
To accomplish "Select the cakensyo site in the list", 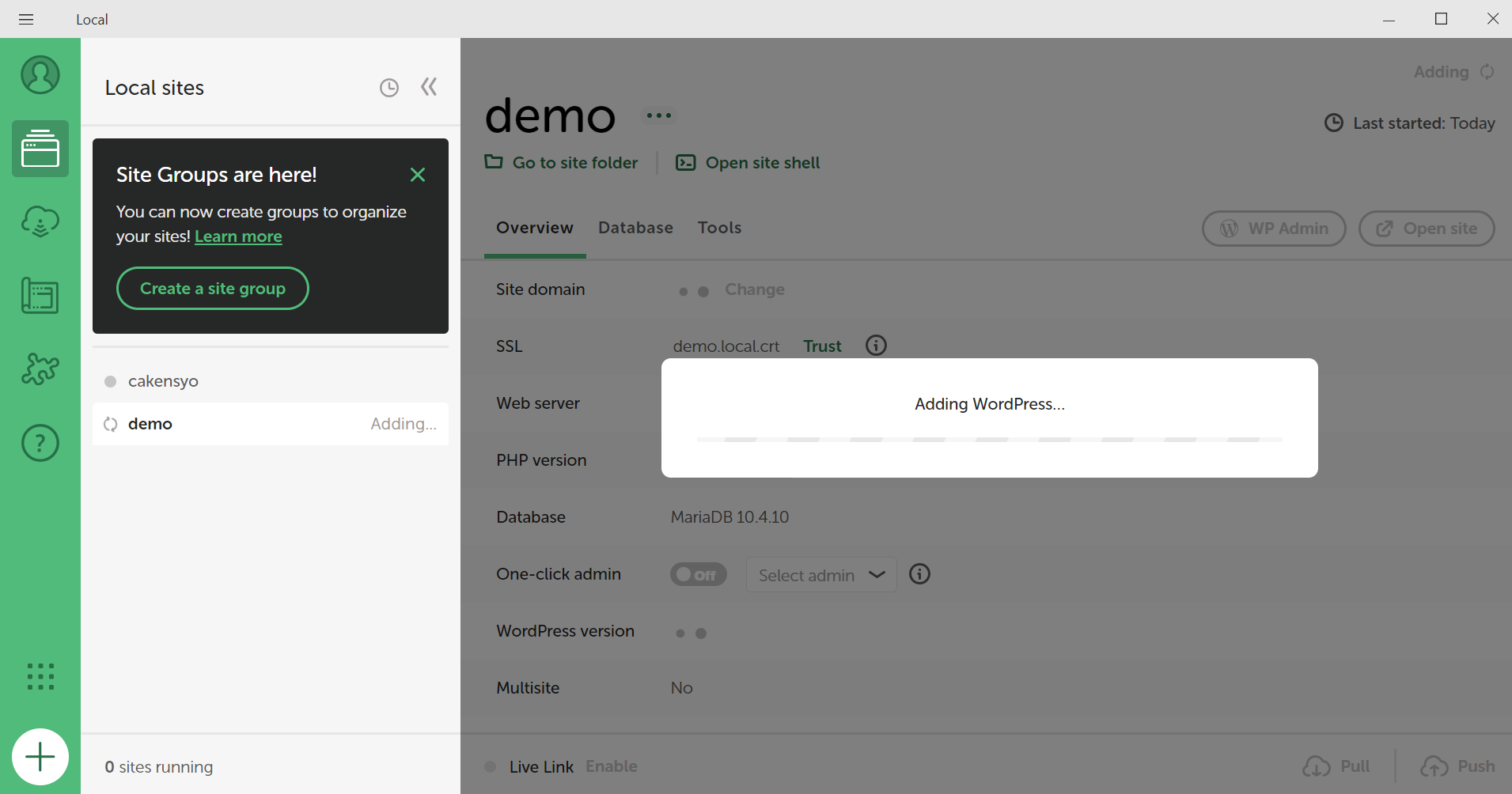I will pyautogui.click(x=163, y=380).
